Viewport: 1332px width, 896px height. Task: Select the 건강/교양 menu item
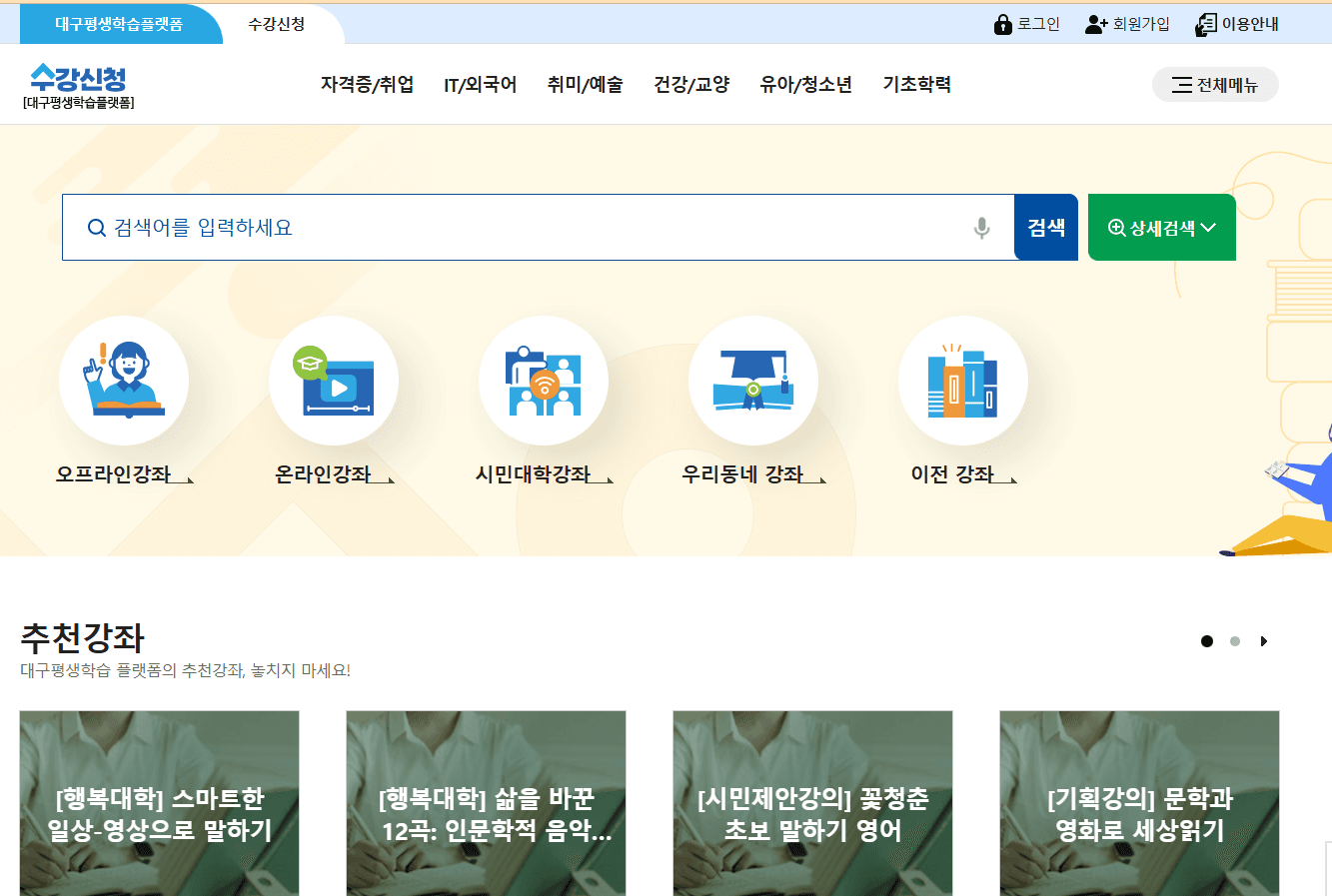[x=692, y=85]
